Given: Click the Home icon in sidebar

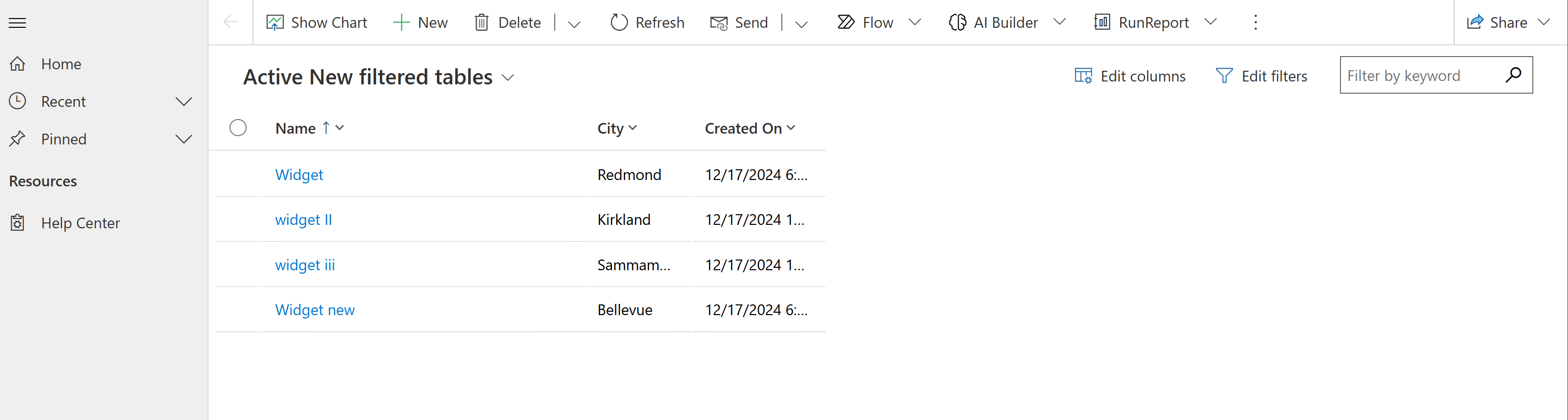Looking at the screenshot, I should click(18, 64).
